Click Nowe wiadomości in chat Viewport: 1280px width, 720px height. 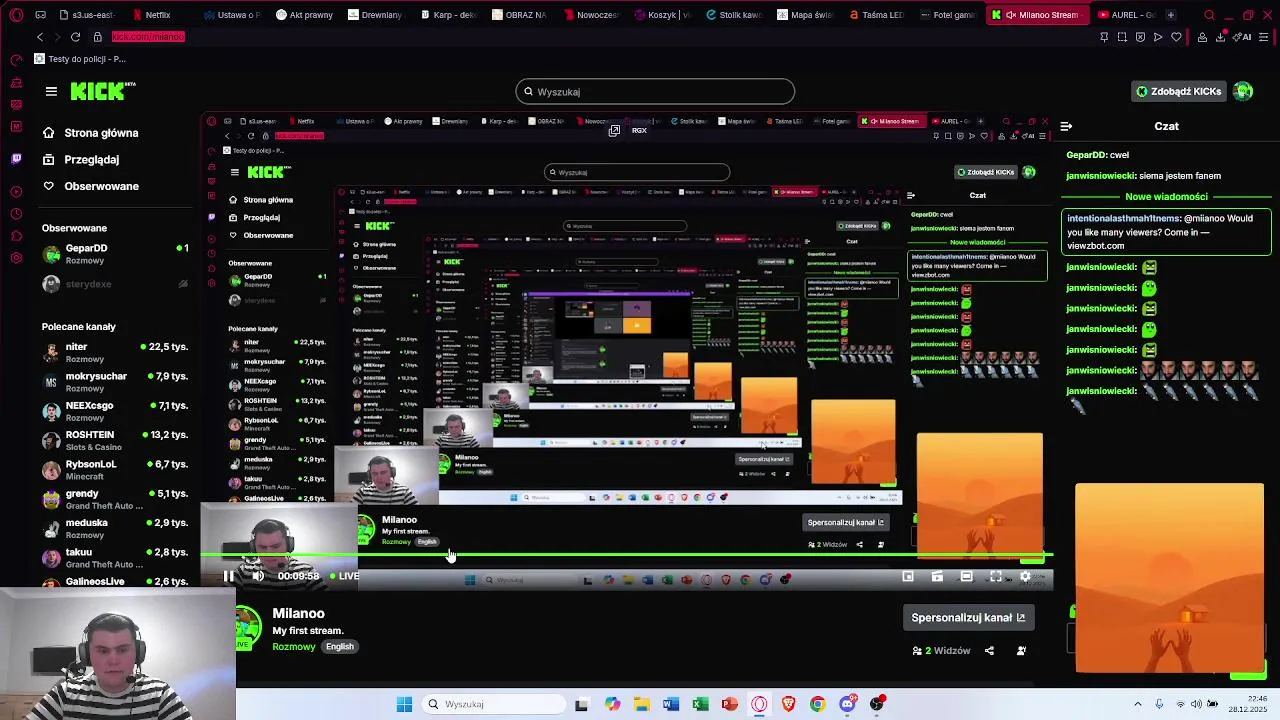pos(1166,197)
